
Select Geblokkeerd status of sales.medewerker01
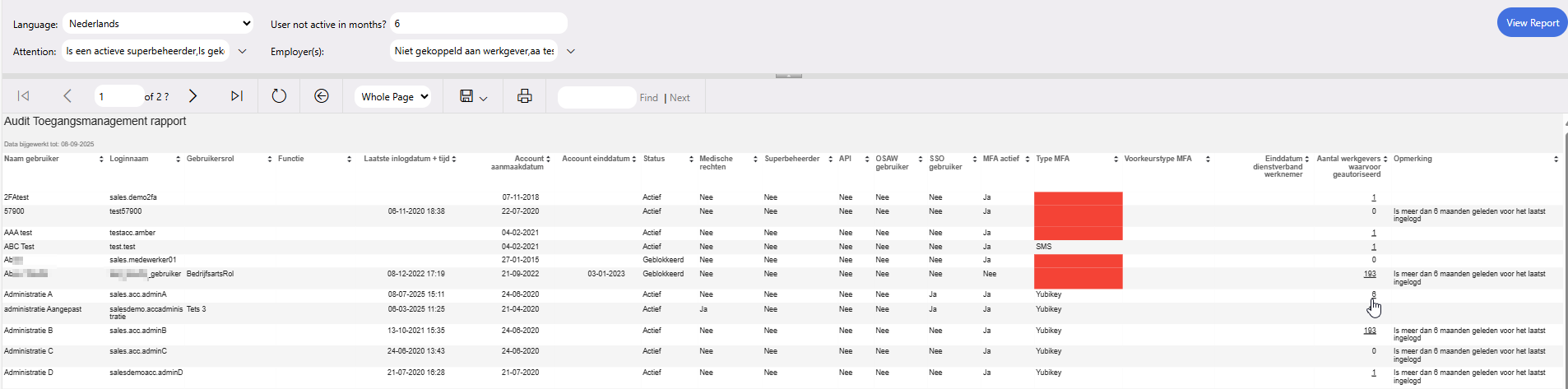tap(663, 260)
